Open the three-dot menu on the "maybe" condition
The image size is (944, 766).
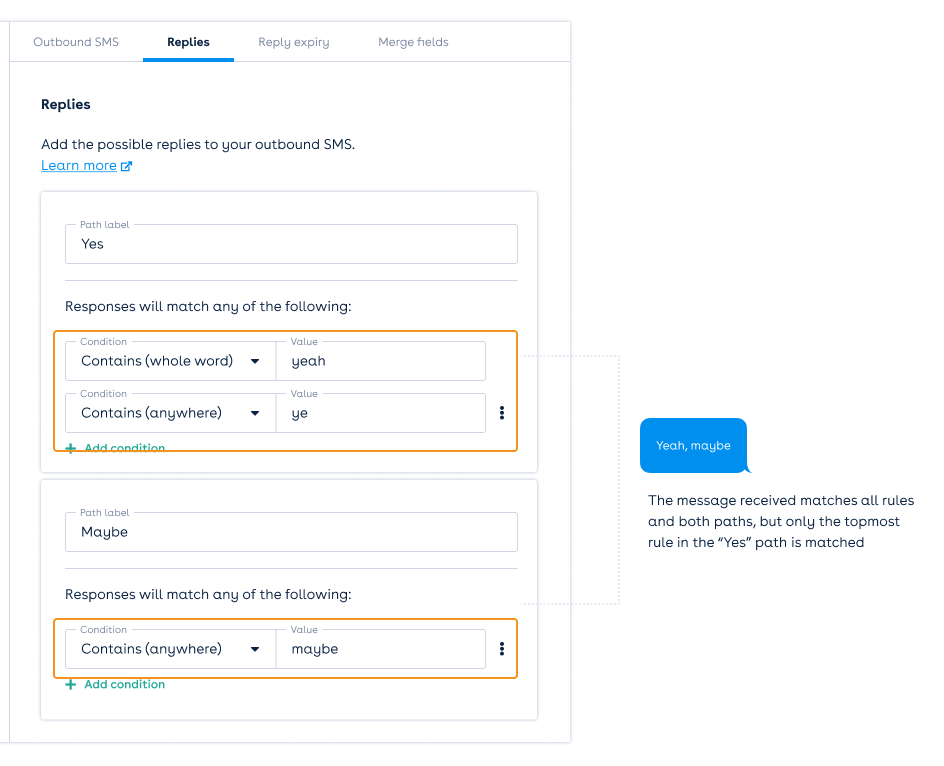click(x=501, y=648)
